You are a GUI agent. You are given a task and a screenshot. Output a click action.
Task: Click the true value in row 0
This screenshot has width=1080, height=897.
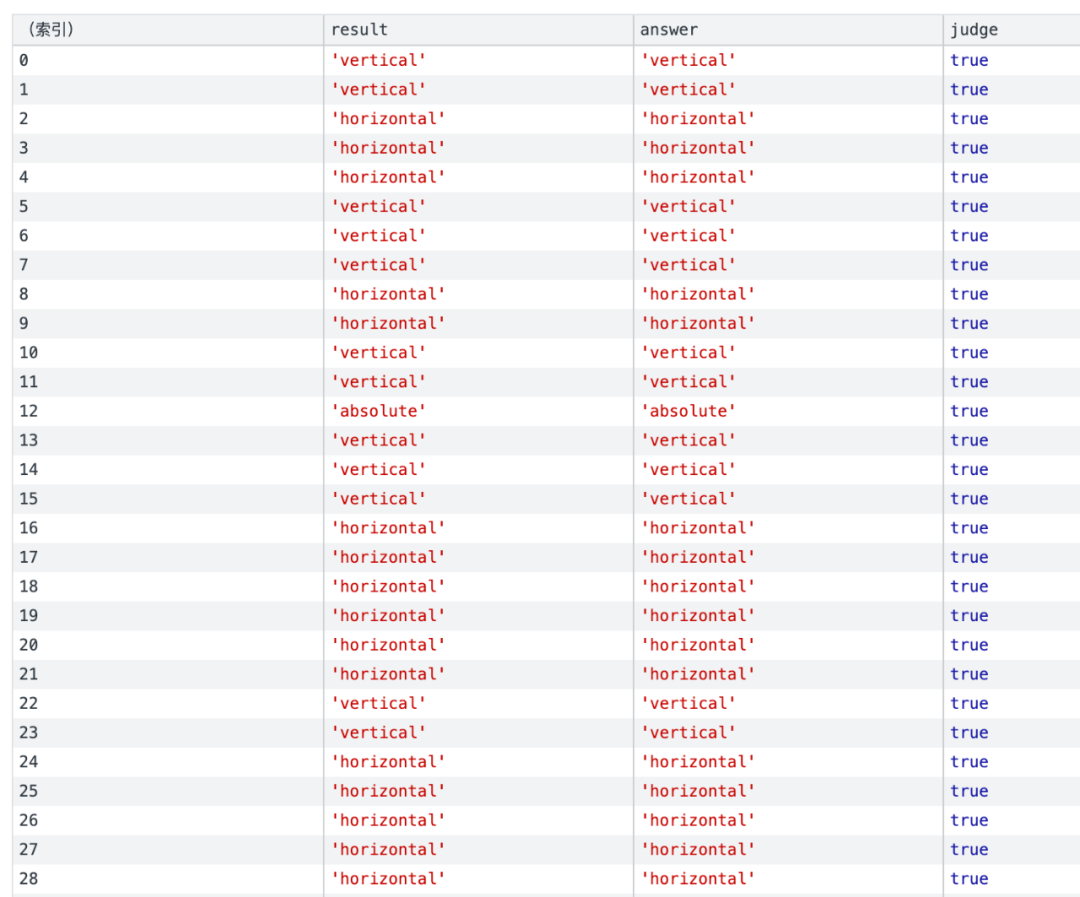click(969, 61)
